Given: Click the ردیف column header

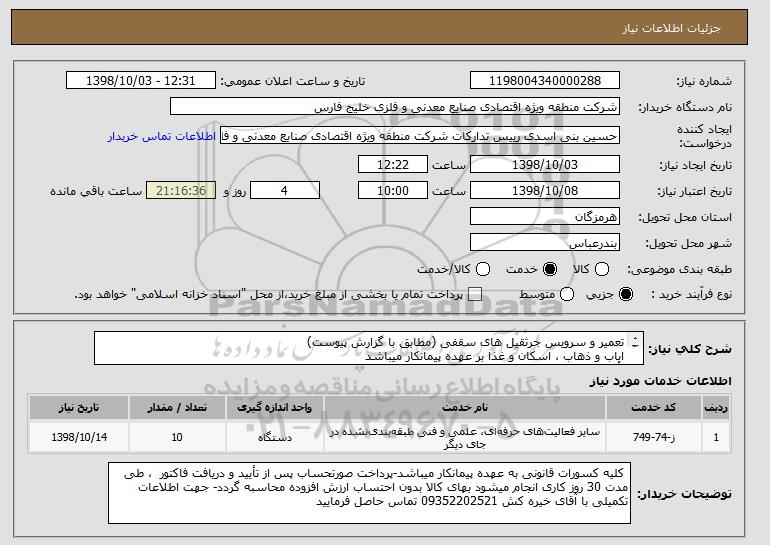Looking at the screenshot, I should [x=716, y=408].
